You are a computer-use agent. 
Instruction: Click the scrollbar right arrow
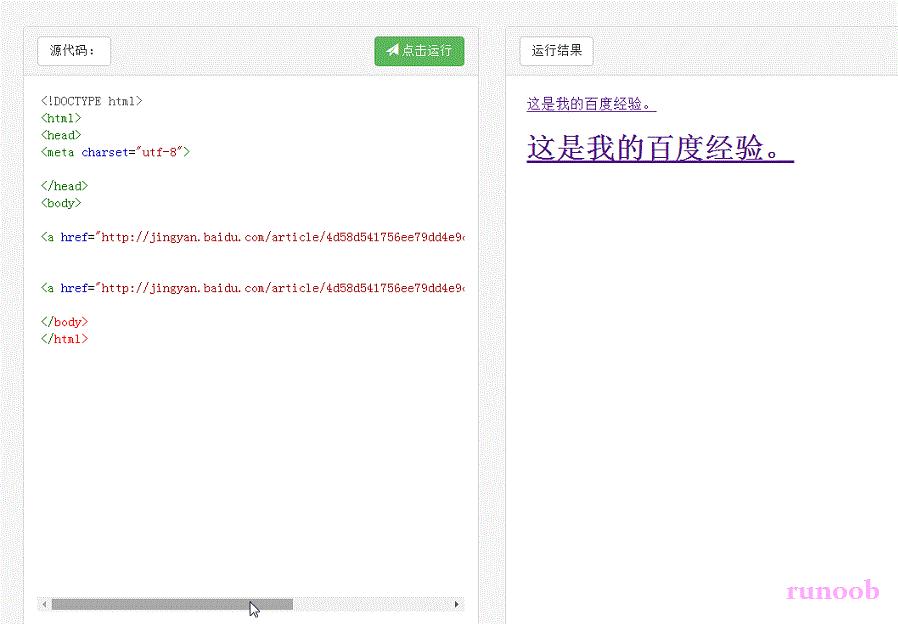tap(457, 604)
